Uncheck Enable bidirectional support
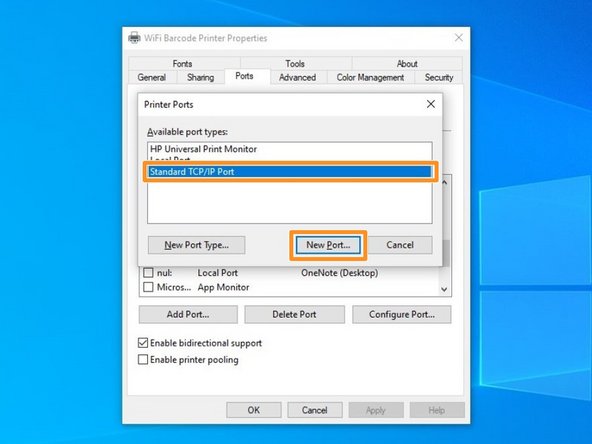The height and width of the screenshot is (444, 592). (143, 343)
